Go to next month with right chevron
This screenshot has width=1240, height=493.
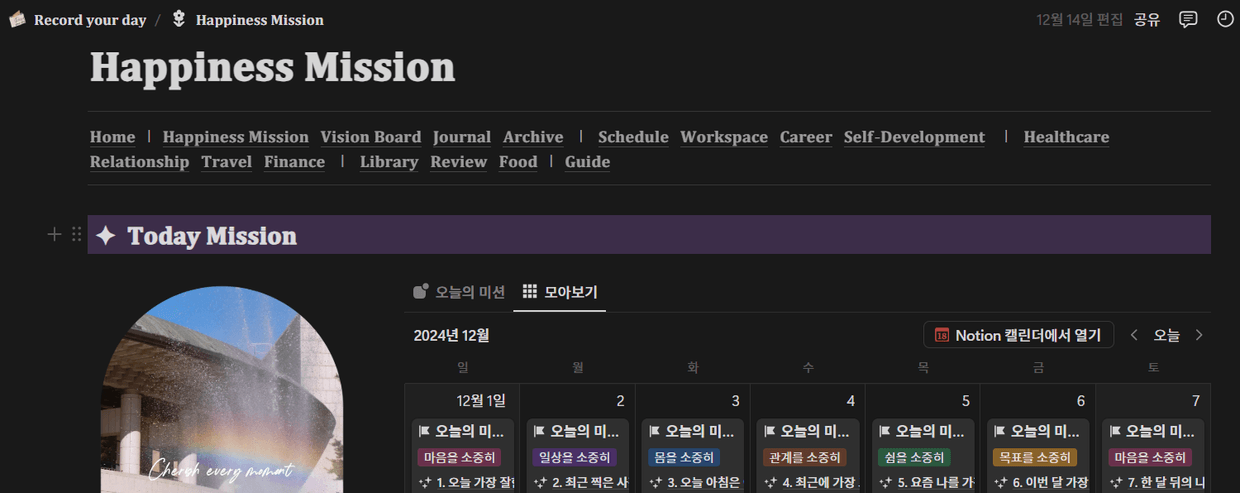pyautogui.click(x=1199, y=335)
